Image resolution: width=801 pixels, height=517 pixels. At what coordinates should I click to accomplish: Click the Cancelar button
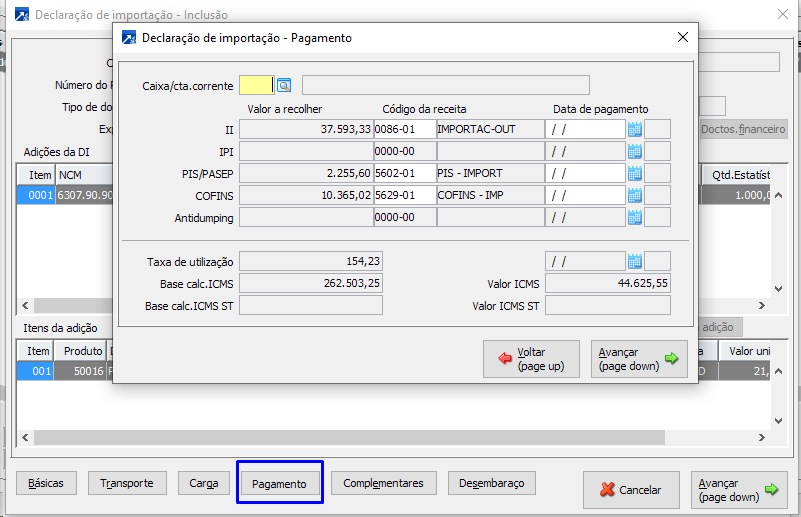click(x=631, y=489)
